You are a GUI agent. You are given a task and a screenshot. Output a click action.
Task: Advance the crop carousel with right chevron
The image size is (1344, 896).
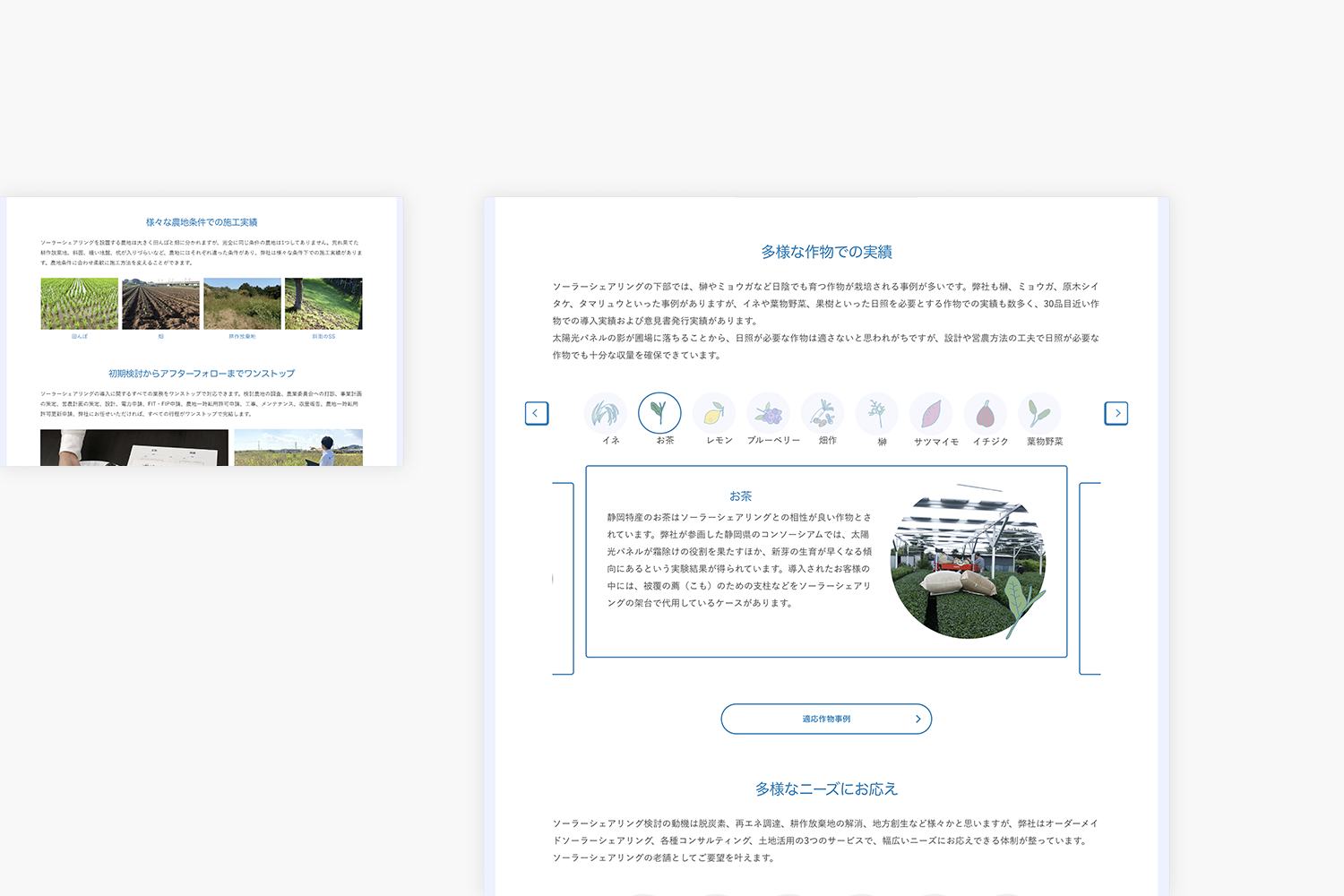point(1116,413)
